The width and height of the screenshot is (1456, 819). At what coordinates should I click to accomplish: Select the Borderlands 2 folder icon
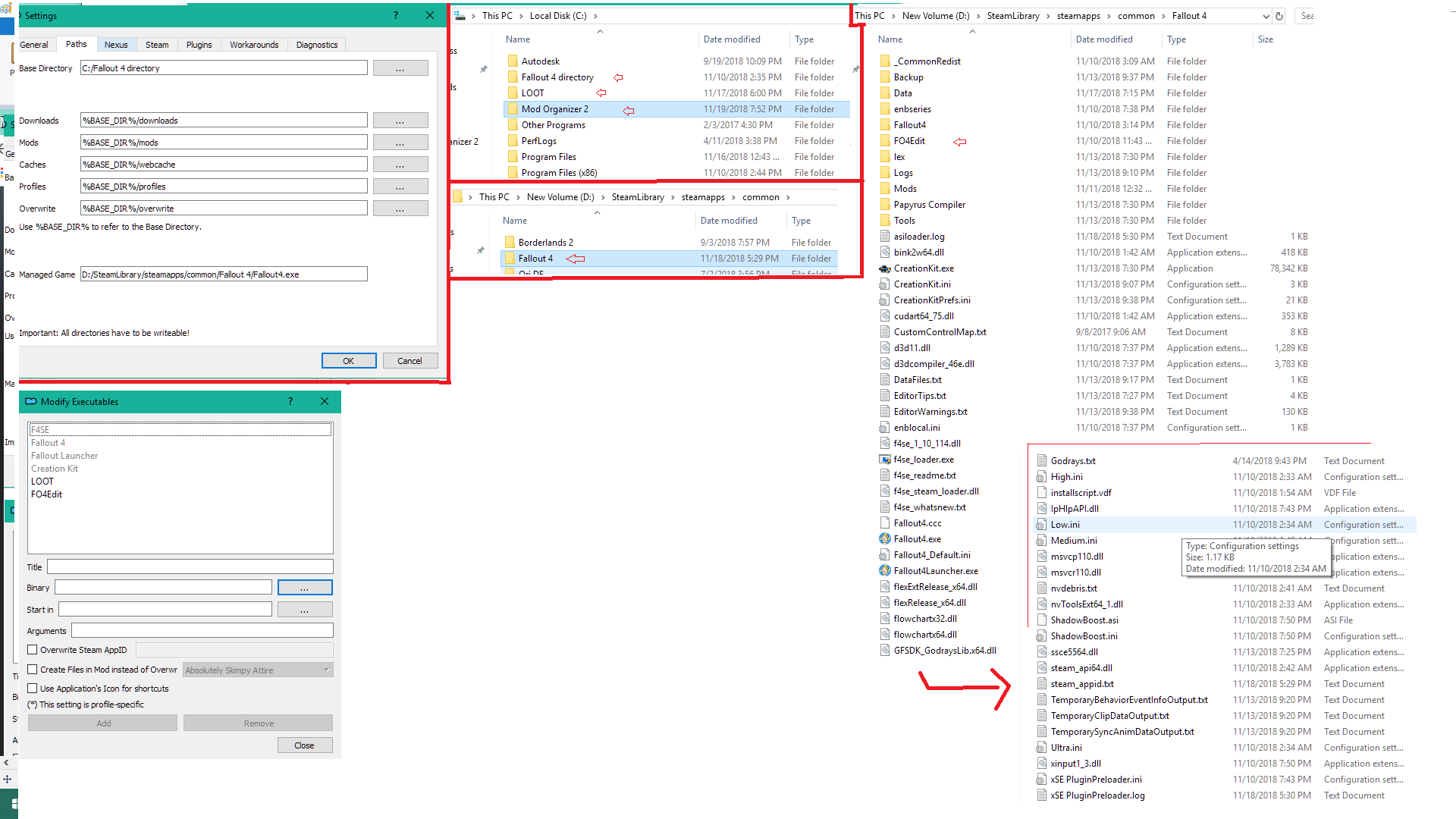[510, 243]
